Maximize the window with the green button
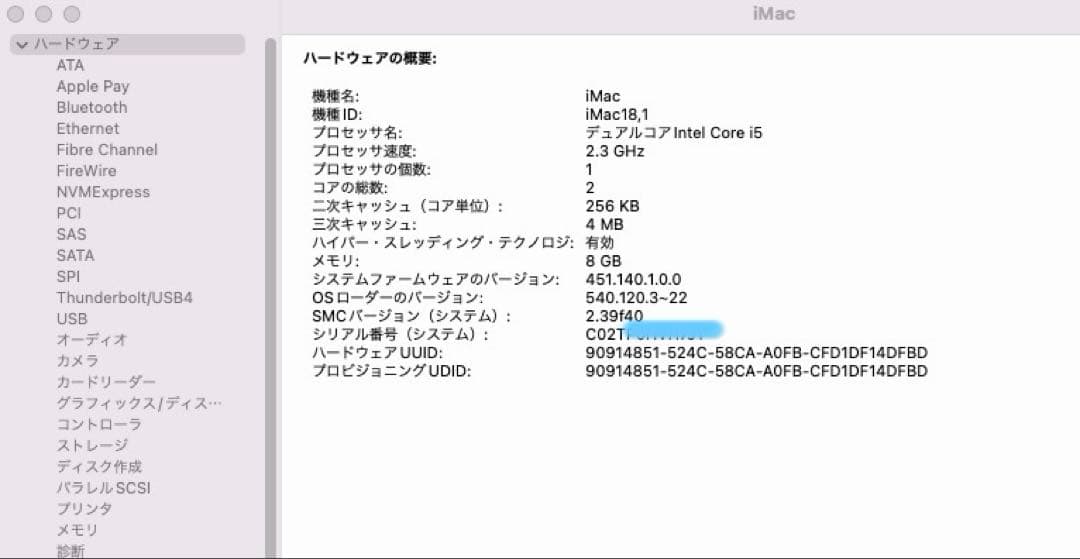 pos(72,14)
